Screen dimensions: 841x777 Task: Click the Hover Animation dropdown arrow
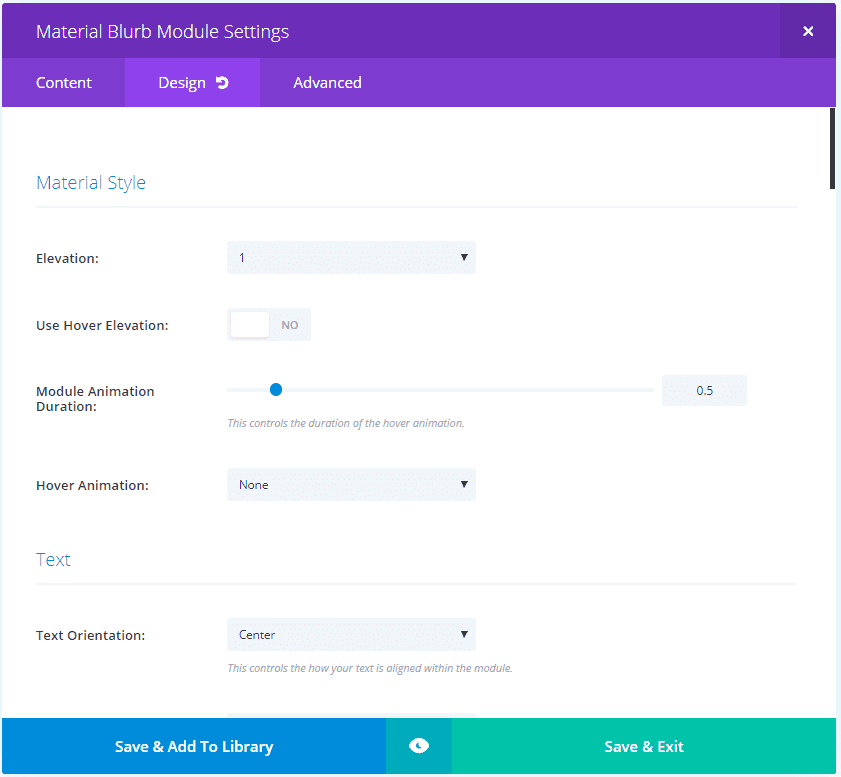point(464,485)
